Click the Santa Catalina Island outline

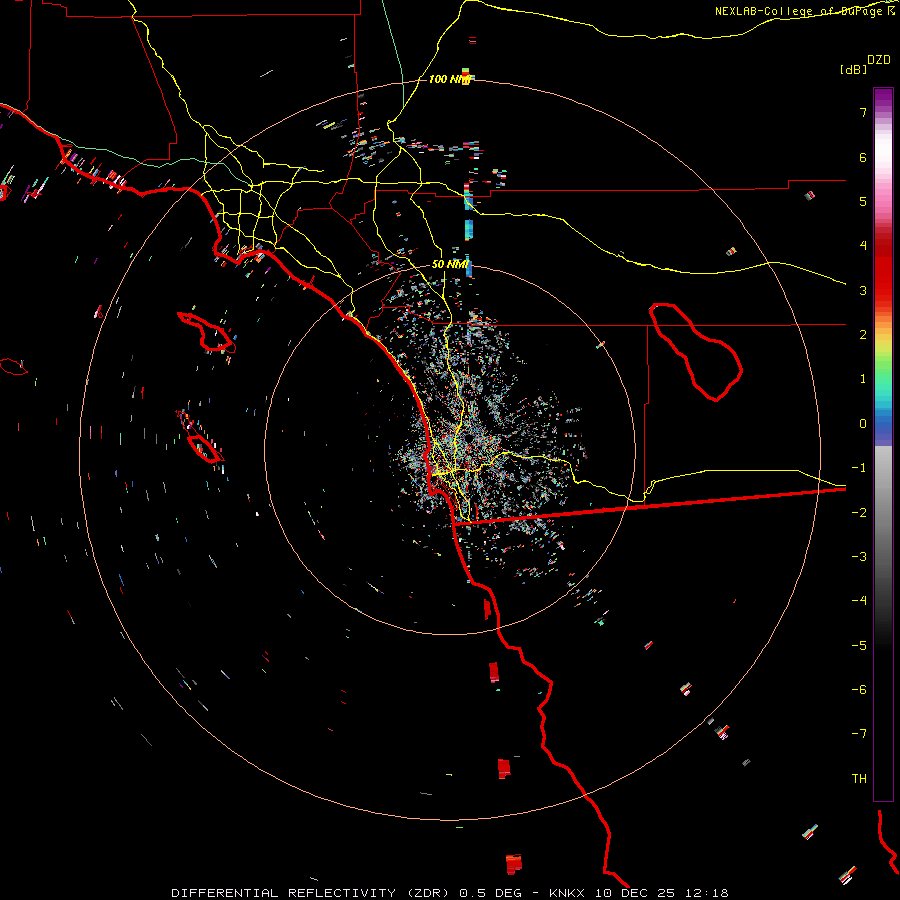point(207,333)
